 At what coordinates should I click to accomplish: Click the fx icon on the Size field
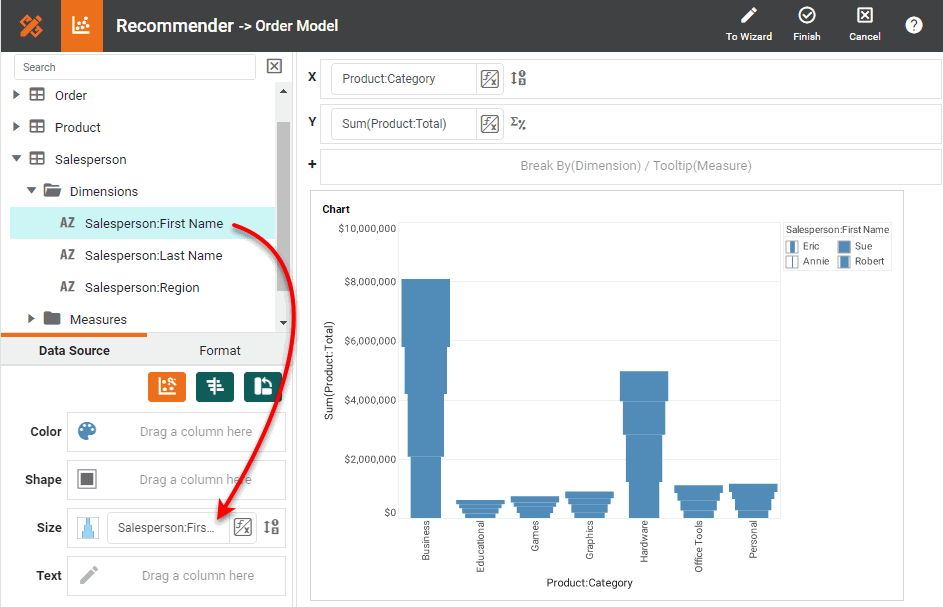242,526
